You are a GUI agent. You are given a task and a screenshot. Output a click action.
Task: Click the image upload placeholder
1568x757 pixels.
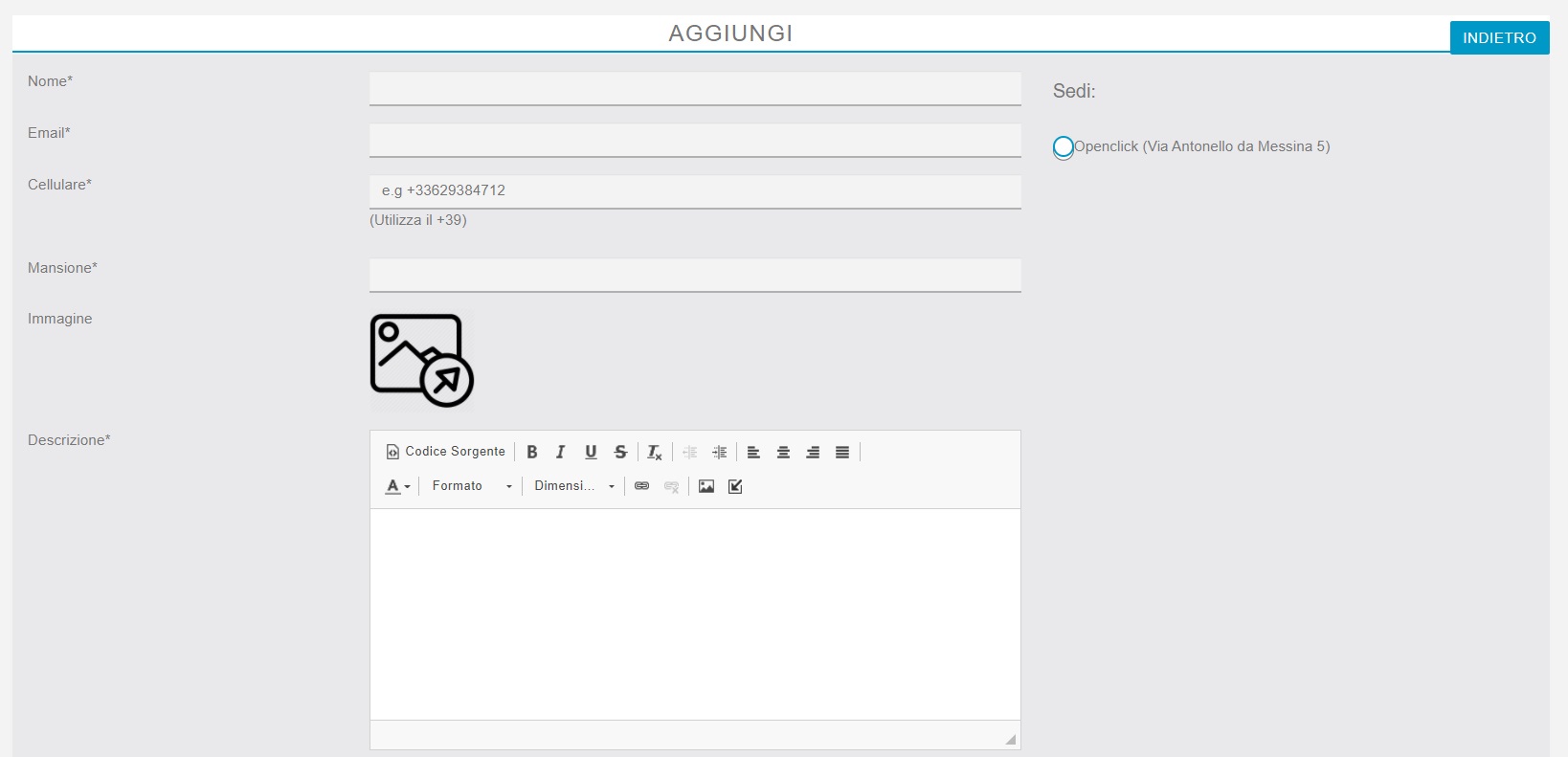coord(421,361)
